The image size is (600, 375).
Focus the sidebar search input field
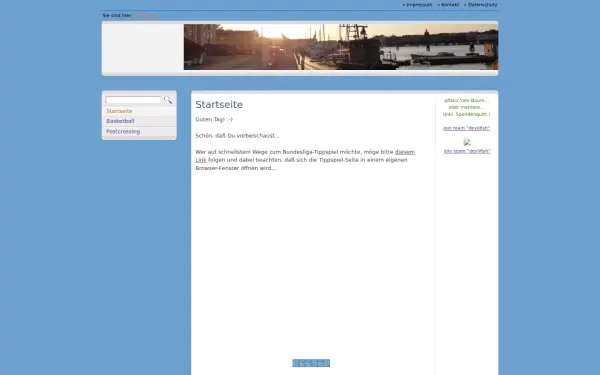[133, 100]
